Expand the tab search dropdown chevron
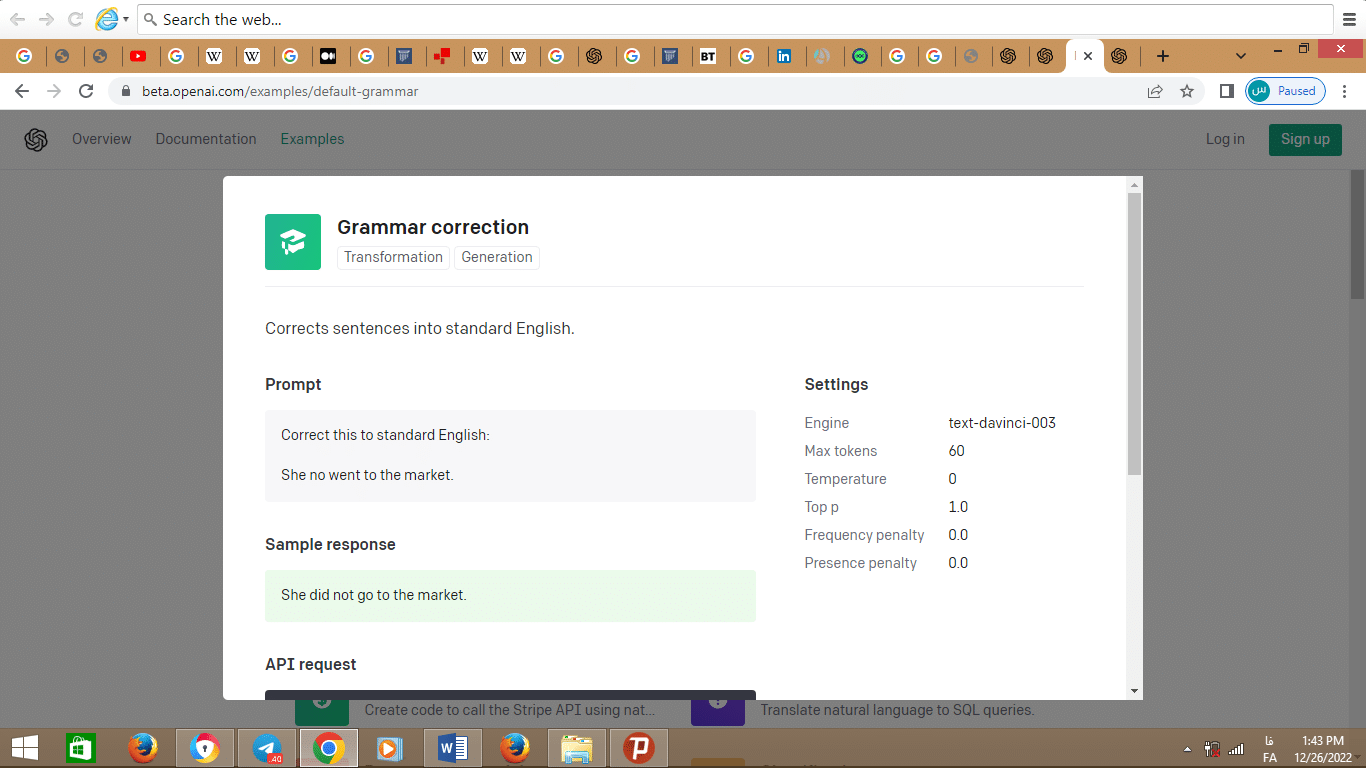 (1241, 56)
